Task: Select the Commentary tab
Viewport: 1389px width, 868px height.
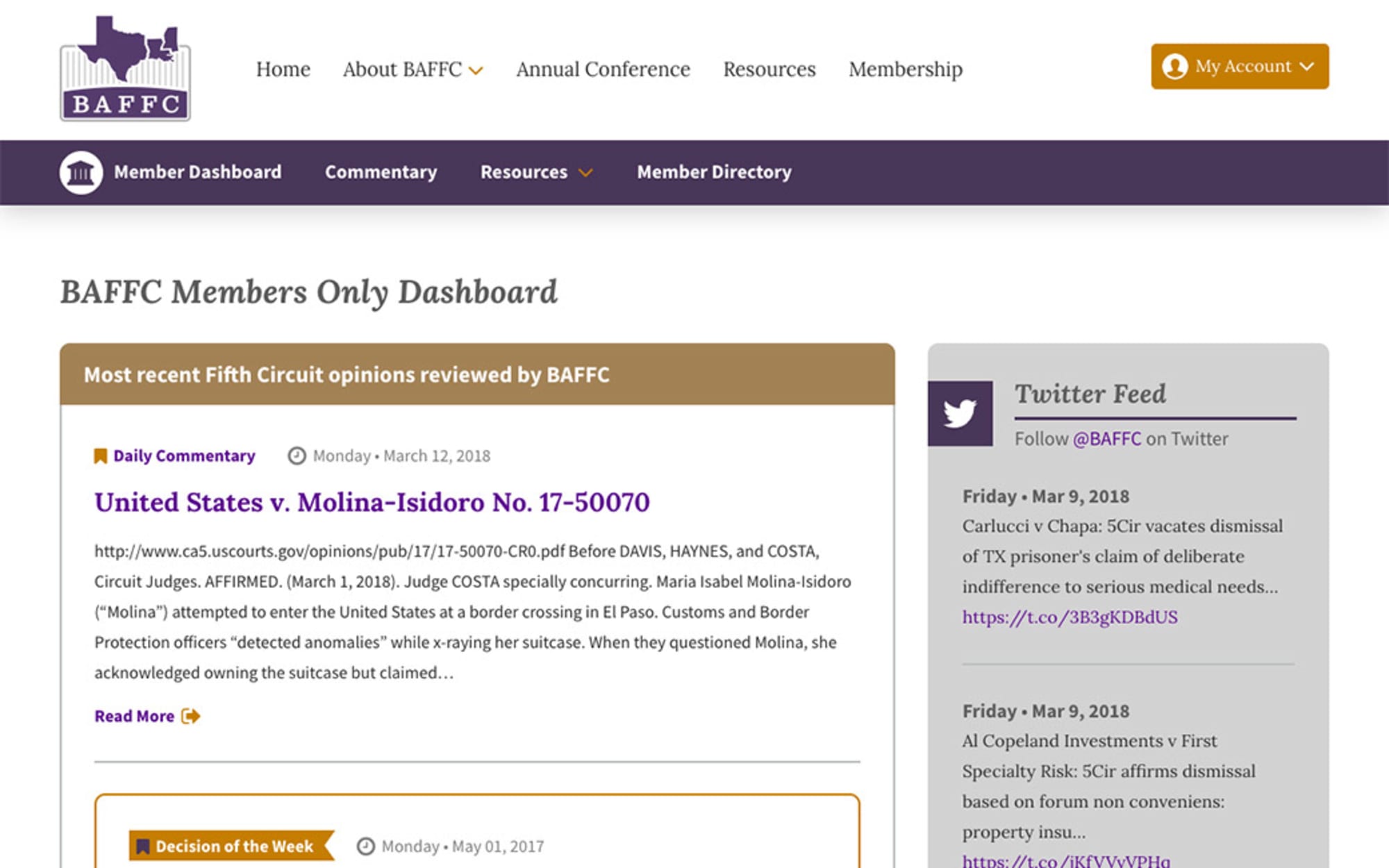Action: pos(381,172)
